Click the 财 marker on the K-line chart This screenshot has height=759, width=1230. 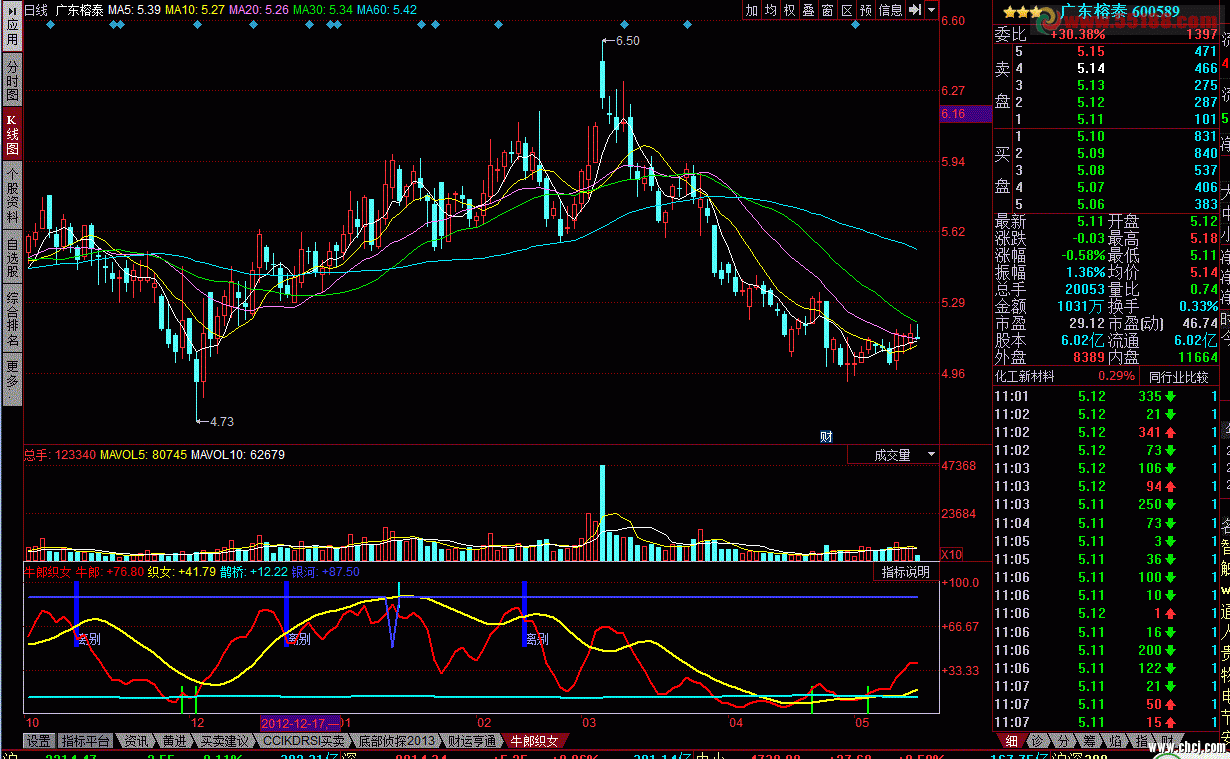point(826,436)
